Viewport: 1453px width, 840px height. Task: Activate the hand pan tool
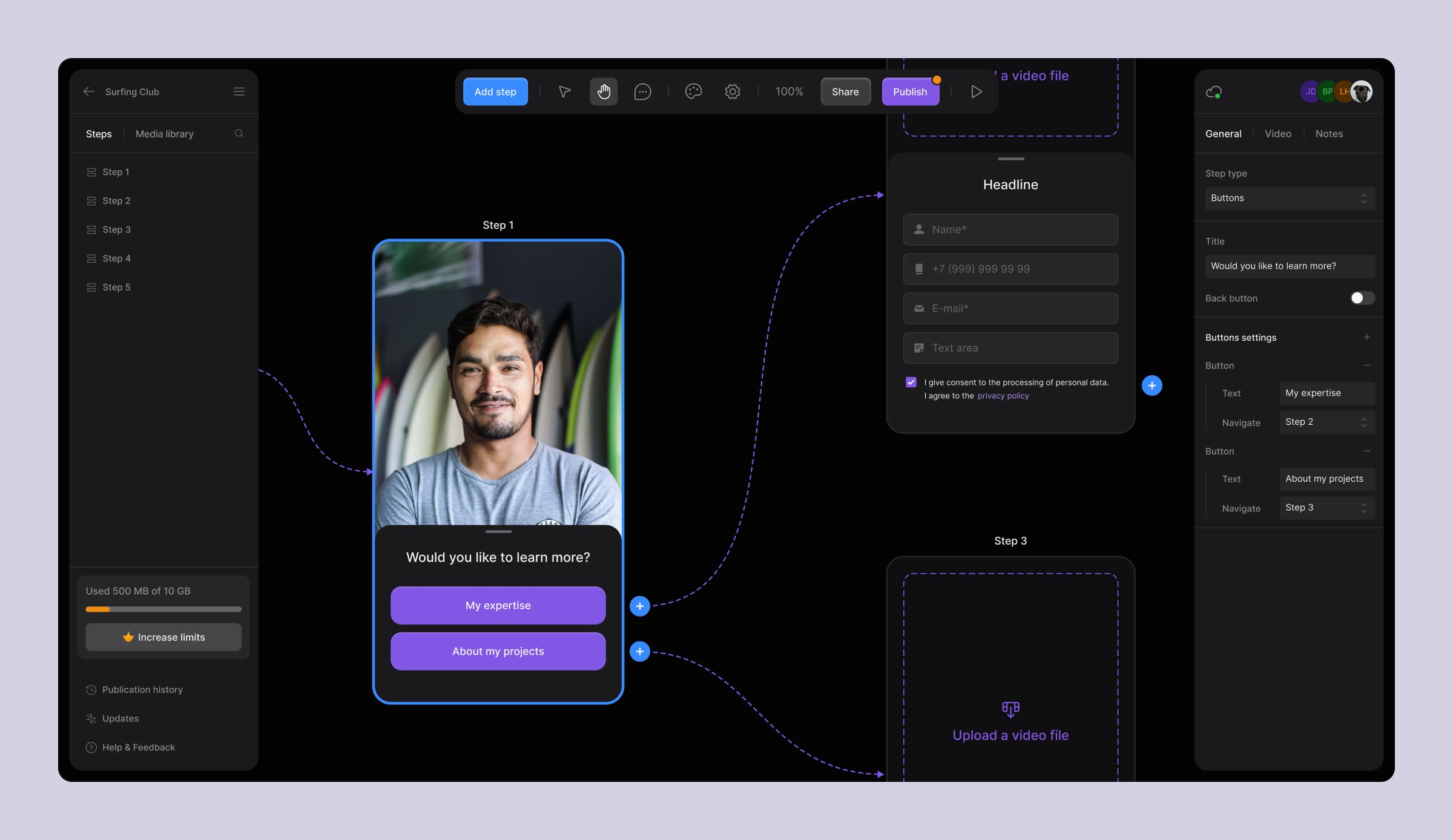point(604,91)
